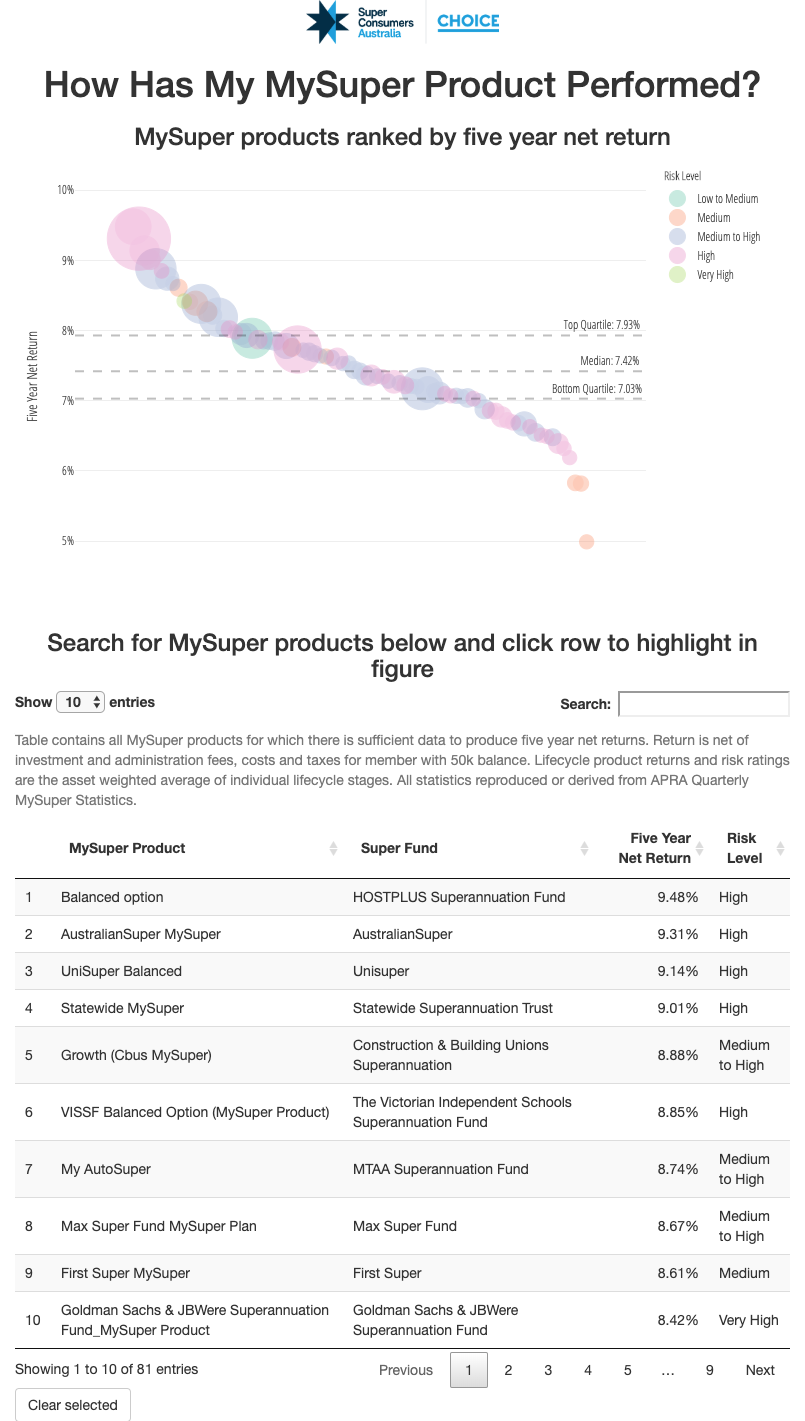Toggle Medium to High legend marker
Viewport: 805px width, 1421px height.
tap(677, 237)
